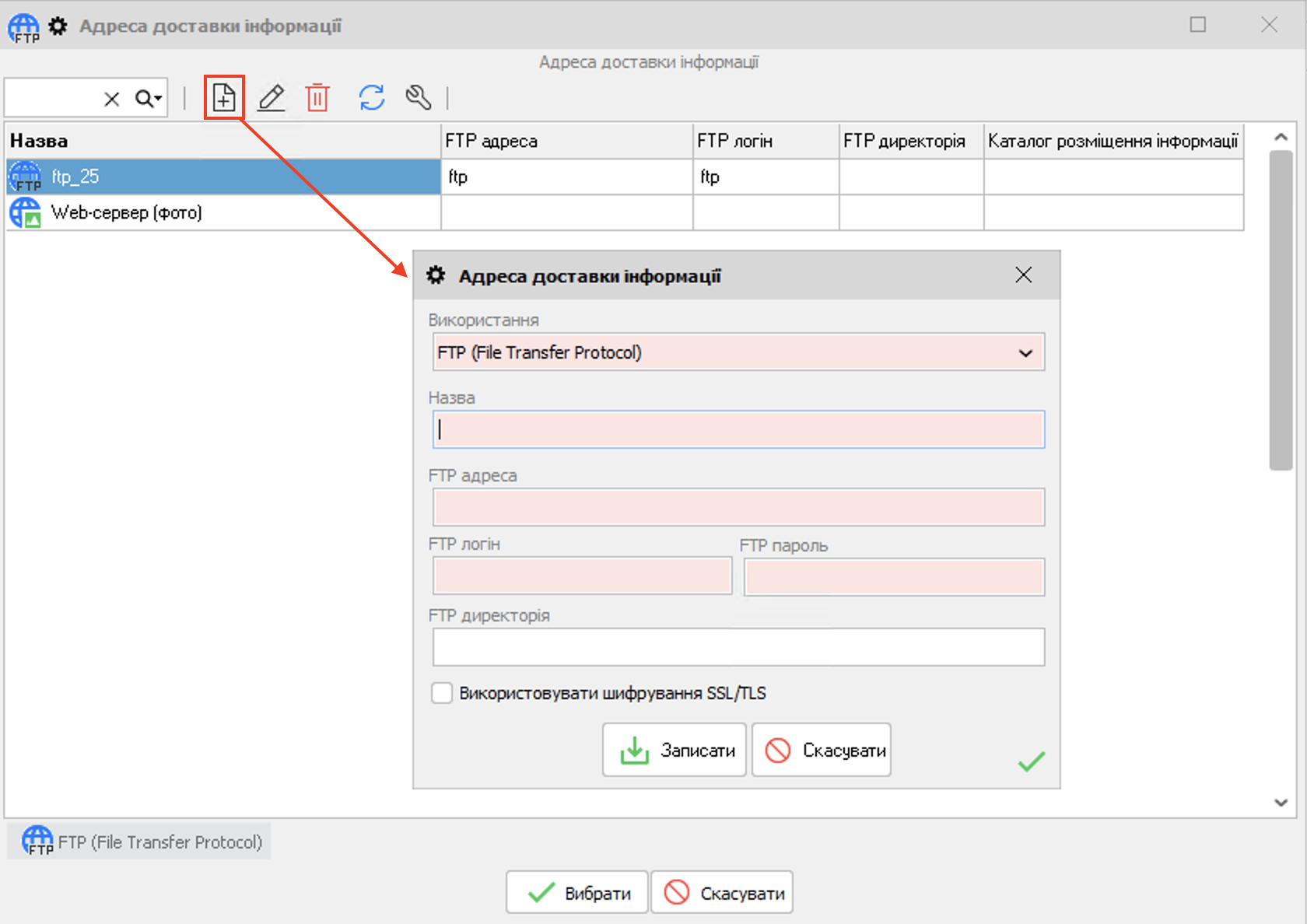Click into the FTP адреса input field
The image size is (1307, 924).
click(738, 508)
